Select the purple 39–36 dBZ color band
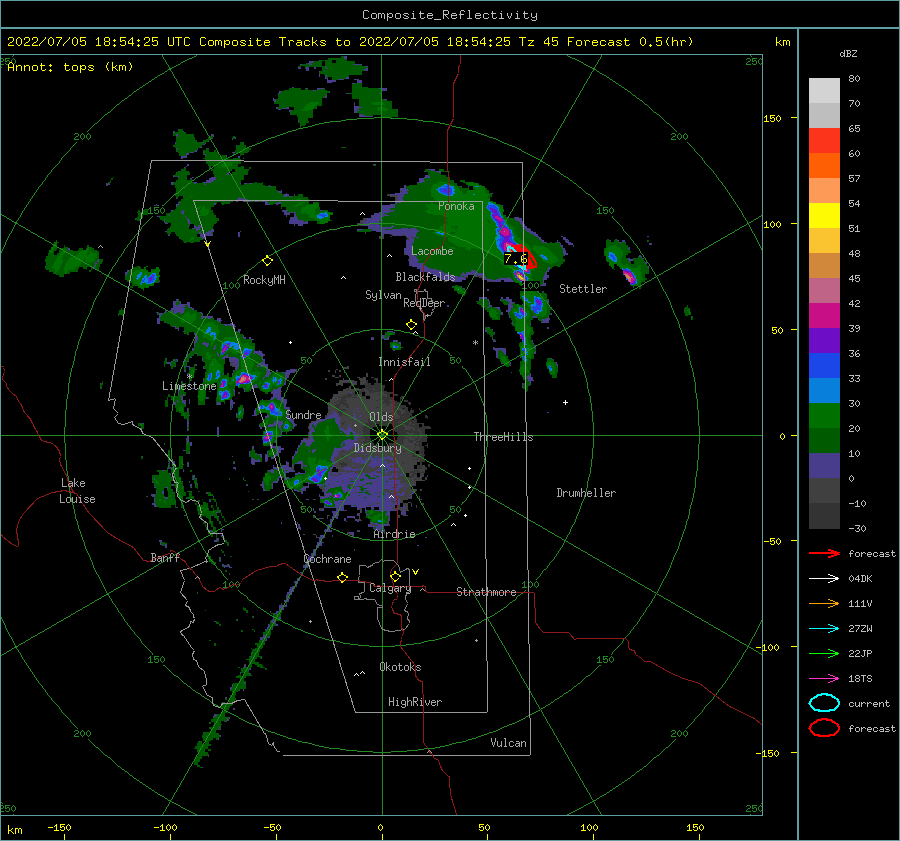900x841 pixels. click(x=824, y=341)
